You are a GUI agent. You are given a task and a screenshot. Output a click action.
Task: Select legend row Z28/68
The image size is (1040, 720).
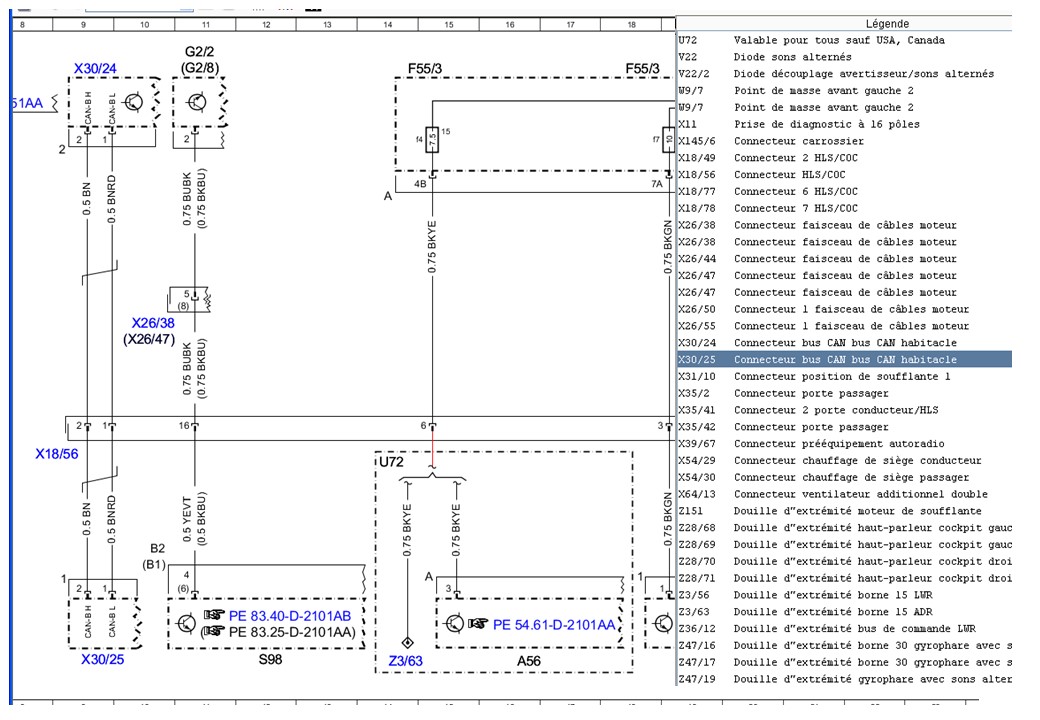[844, 528]
